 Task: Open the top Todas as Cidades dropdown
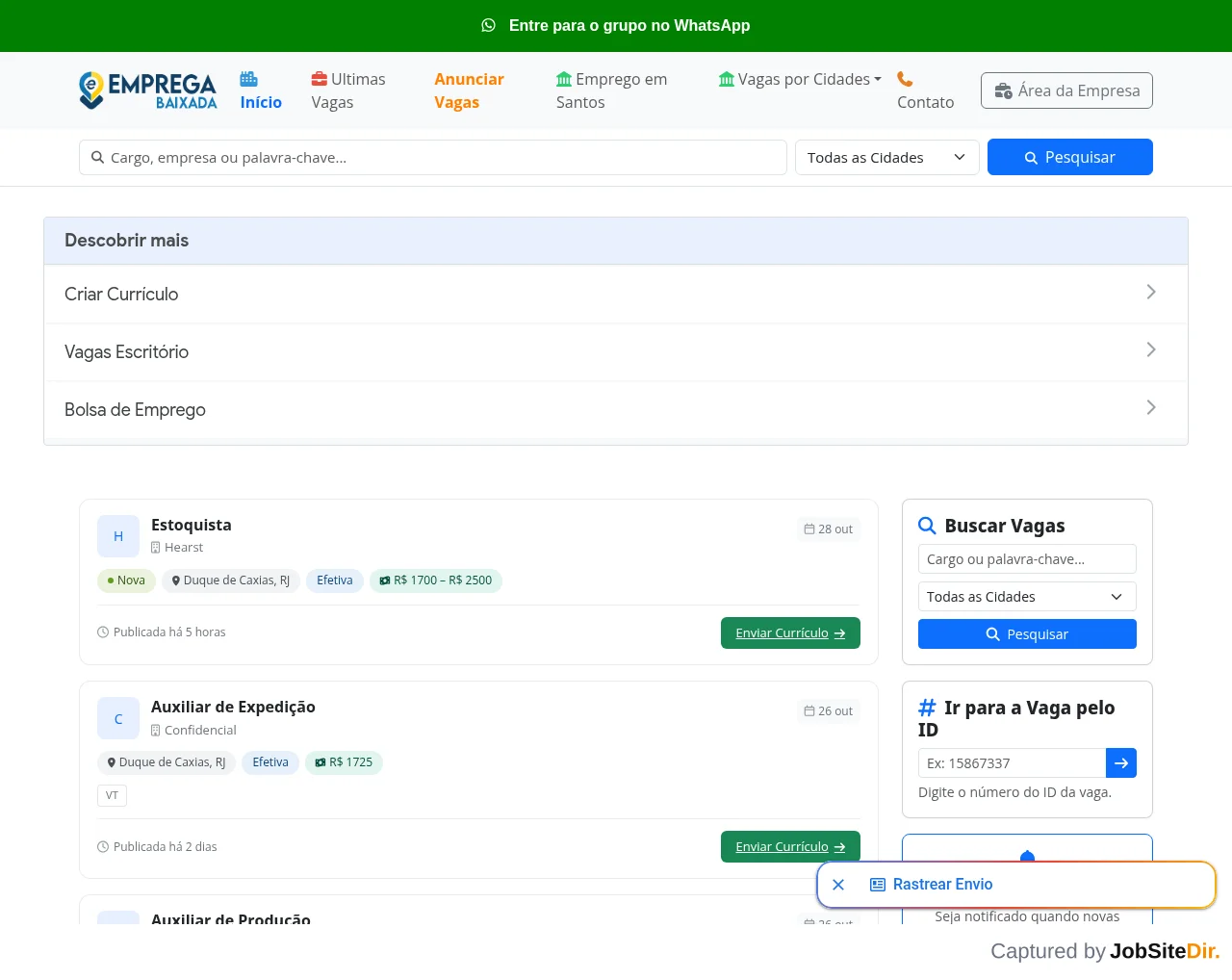click(887, 157)
